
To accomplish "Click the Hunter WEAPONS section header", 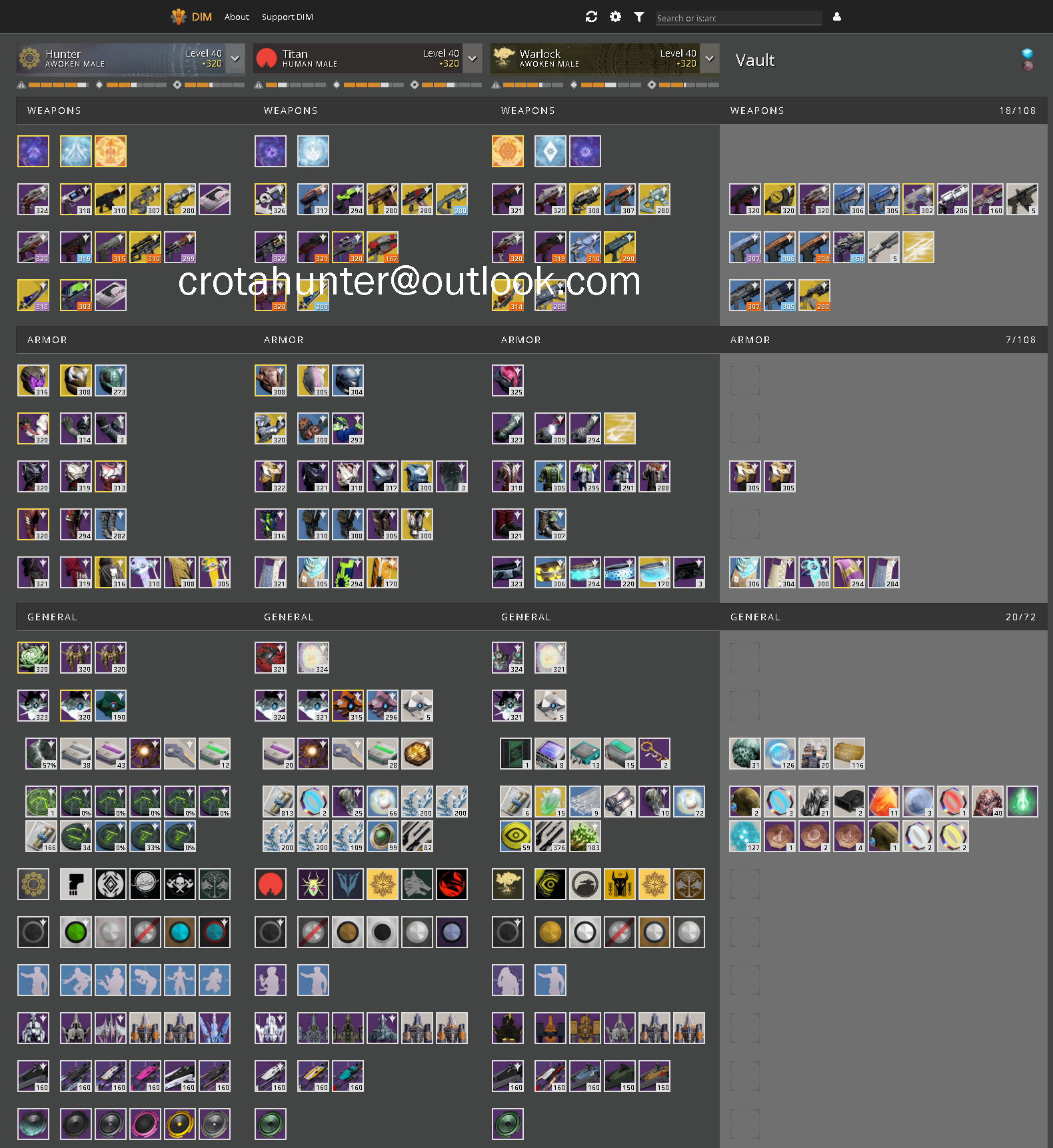I will click(x=54, y=111).
